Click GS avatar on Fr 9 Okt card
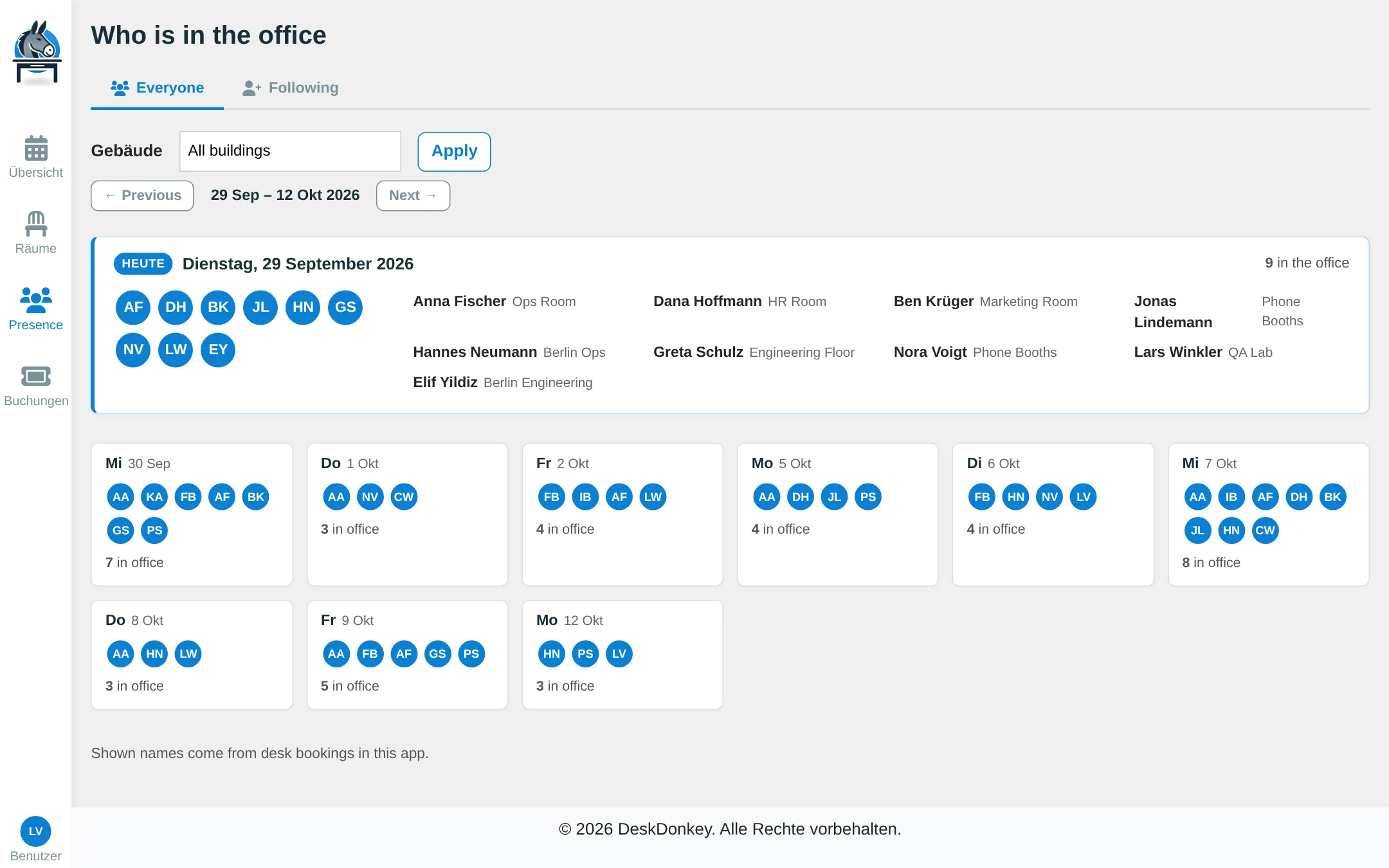Screen dimensions: 1389x868 pos(437,654)
